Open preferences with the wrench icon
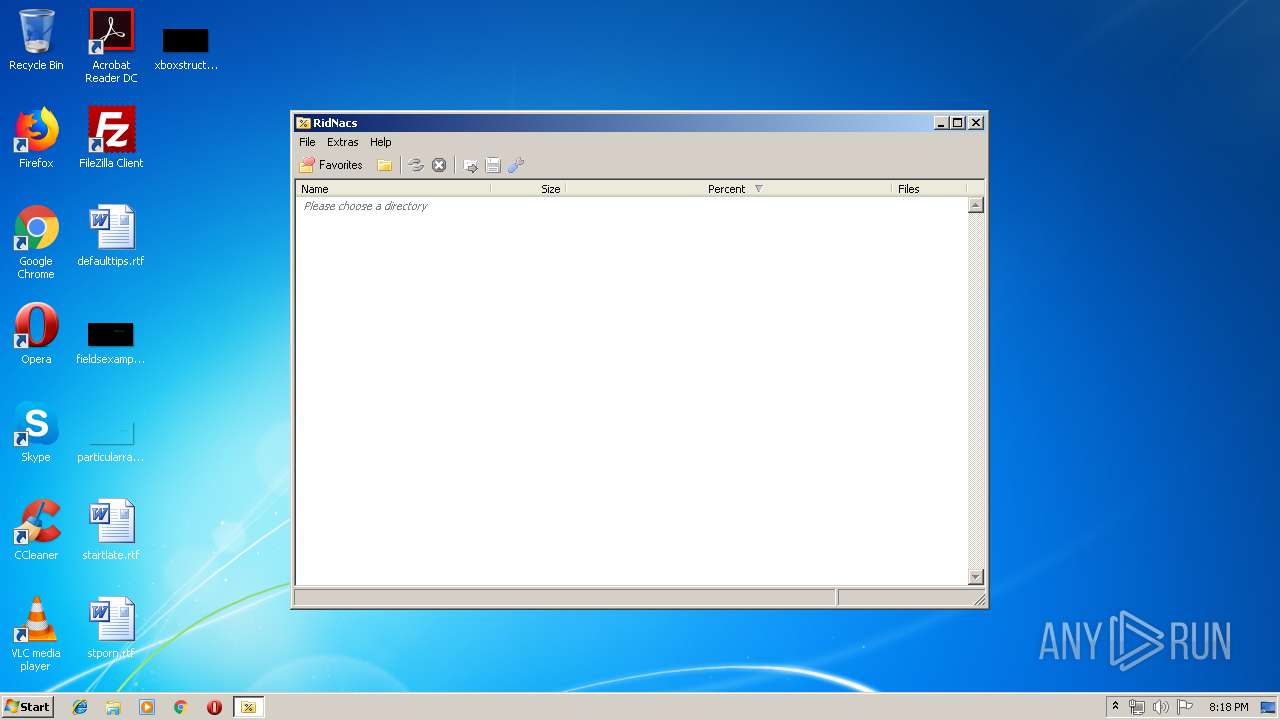1280x720 pixels. click(x=516, y=165)
